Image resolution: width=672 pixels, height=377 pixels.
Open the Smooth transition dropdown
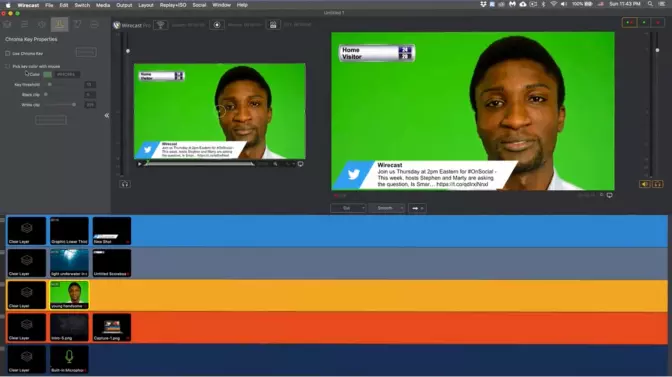pos(387,208)
